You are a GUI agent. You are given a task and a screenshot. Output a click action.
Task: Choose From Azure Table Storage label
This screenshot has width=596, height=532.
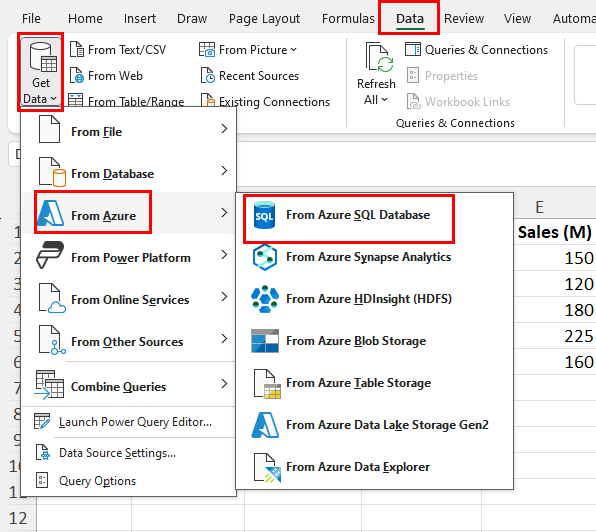pos(358,383)
